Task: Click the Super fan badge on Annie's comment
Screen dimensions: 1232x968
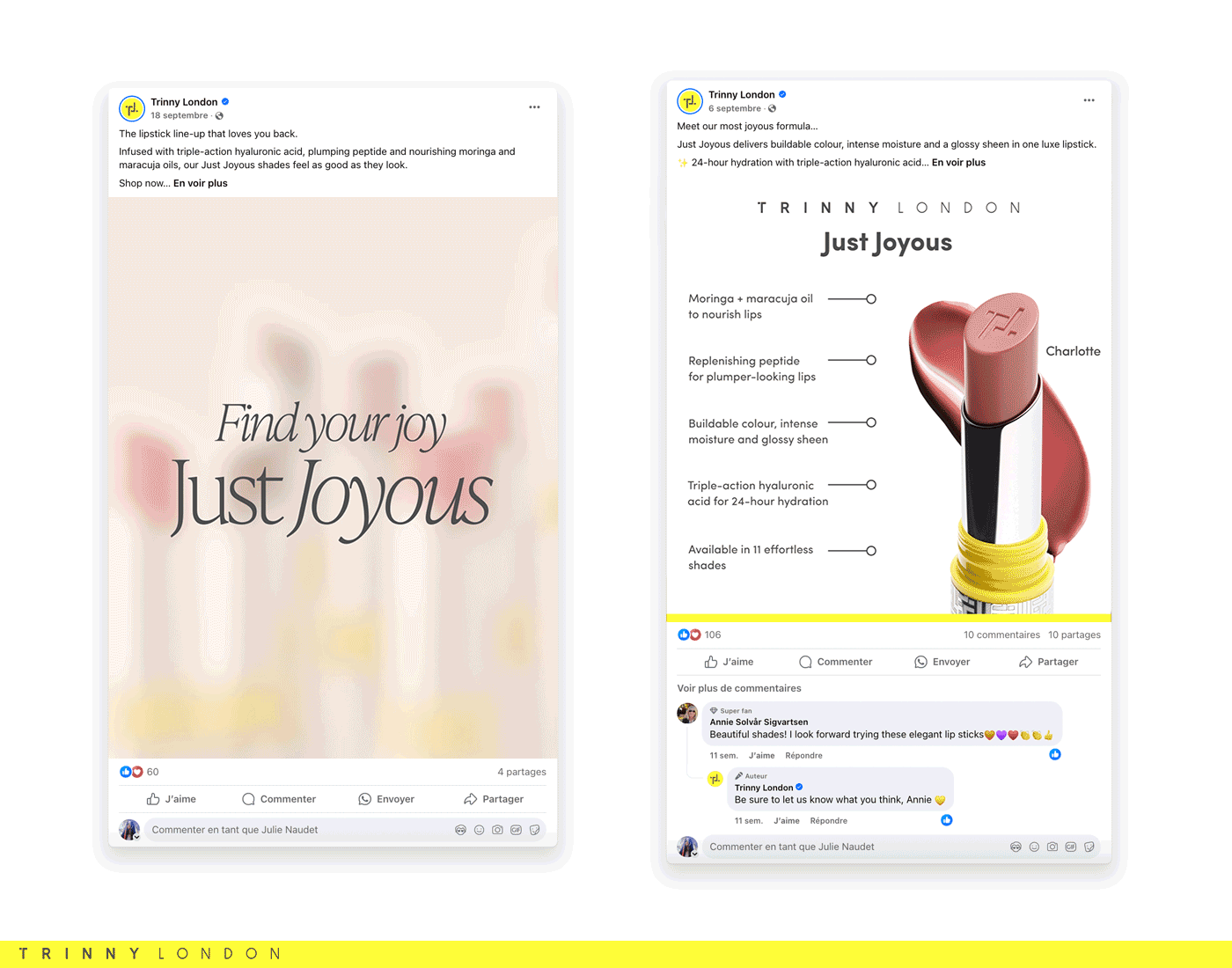Action: click(731, 711)
